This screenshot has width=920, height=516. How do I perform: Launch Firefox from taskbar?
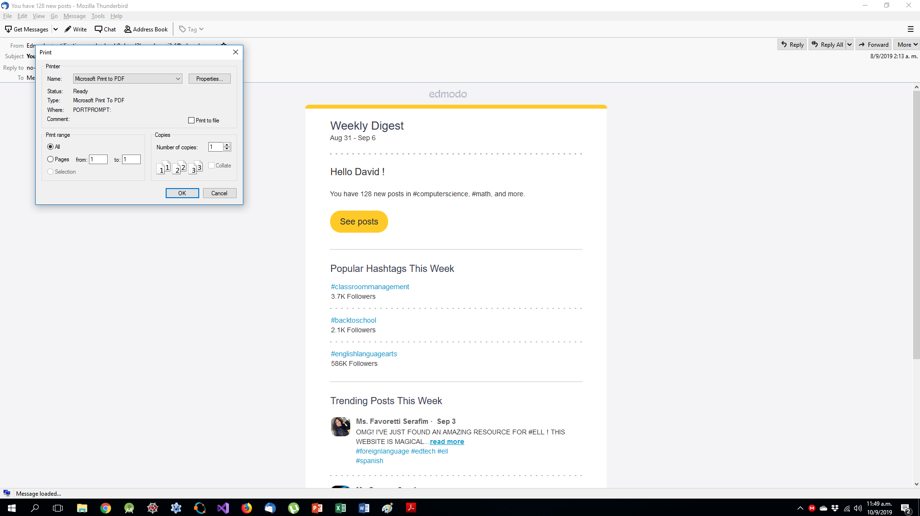(246, 508)
